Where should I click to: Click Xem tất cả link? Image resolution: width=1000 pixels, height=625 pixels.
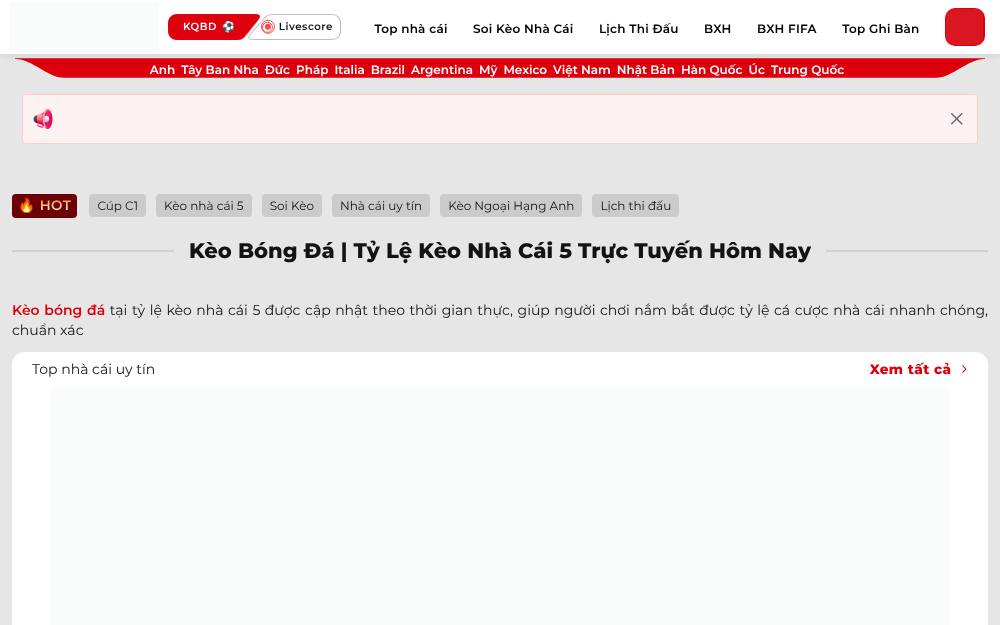(x=910, y=369)
